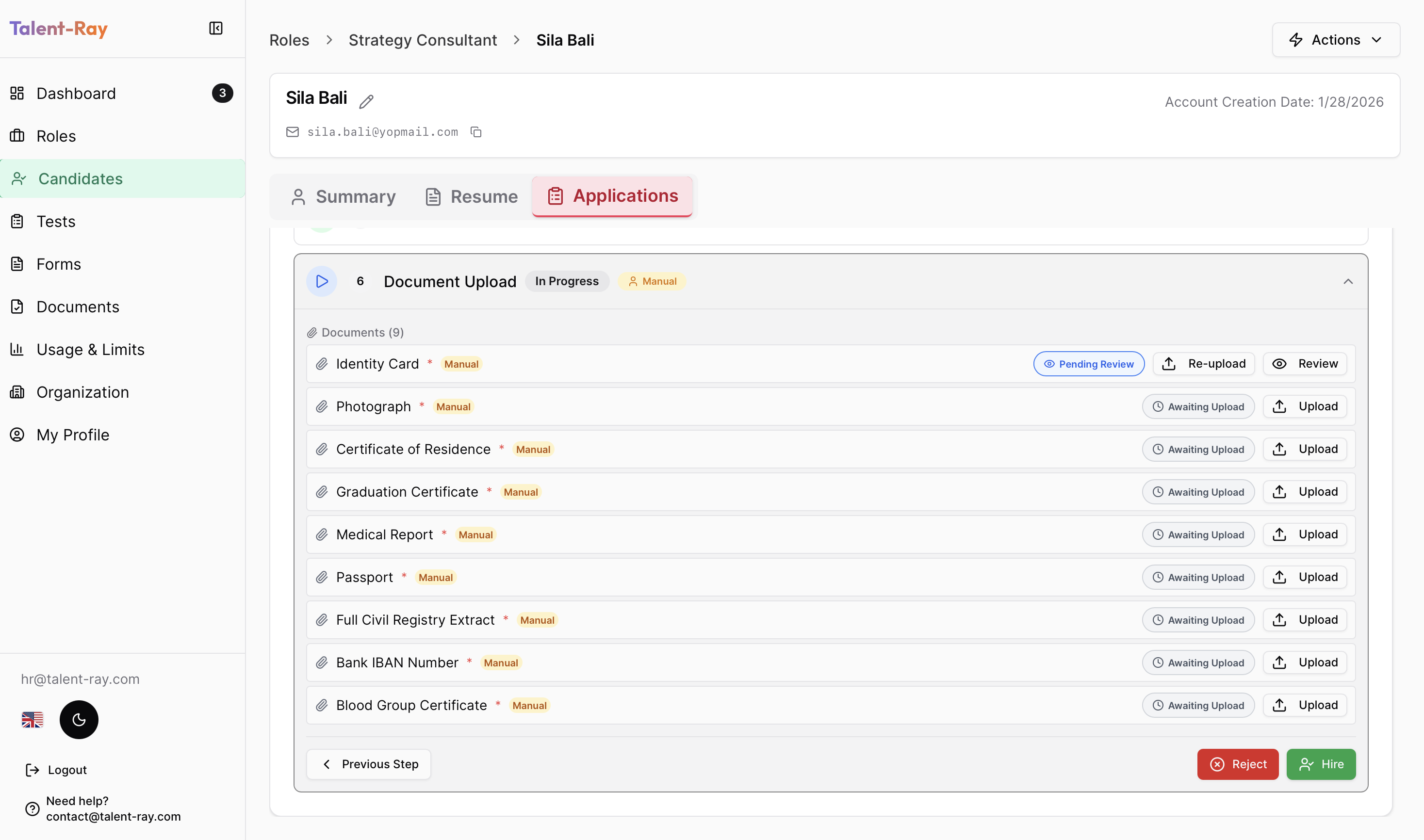Click the Previous Step button
The image size is (1424, 840).
click(369, 763)
